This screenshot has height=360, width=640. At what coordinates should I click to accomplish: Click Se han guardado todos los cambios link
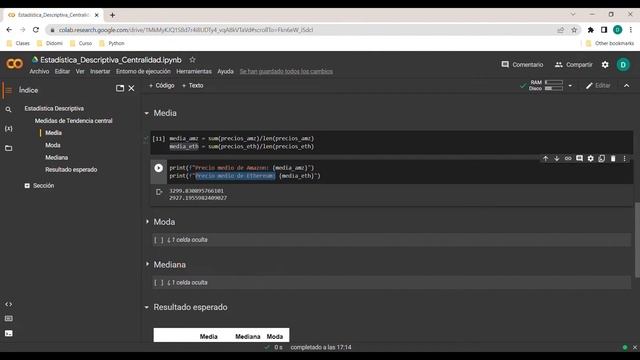click(286, 71)
